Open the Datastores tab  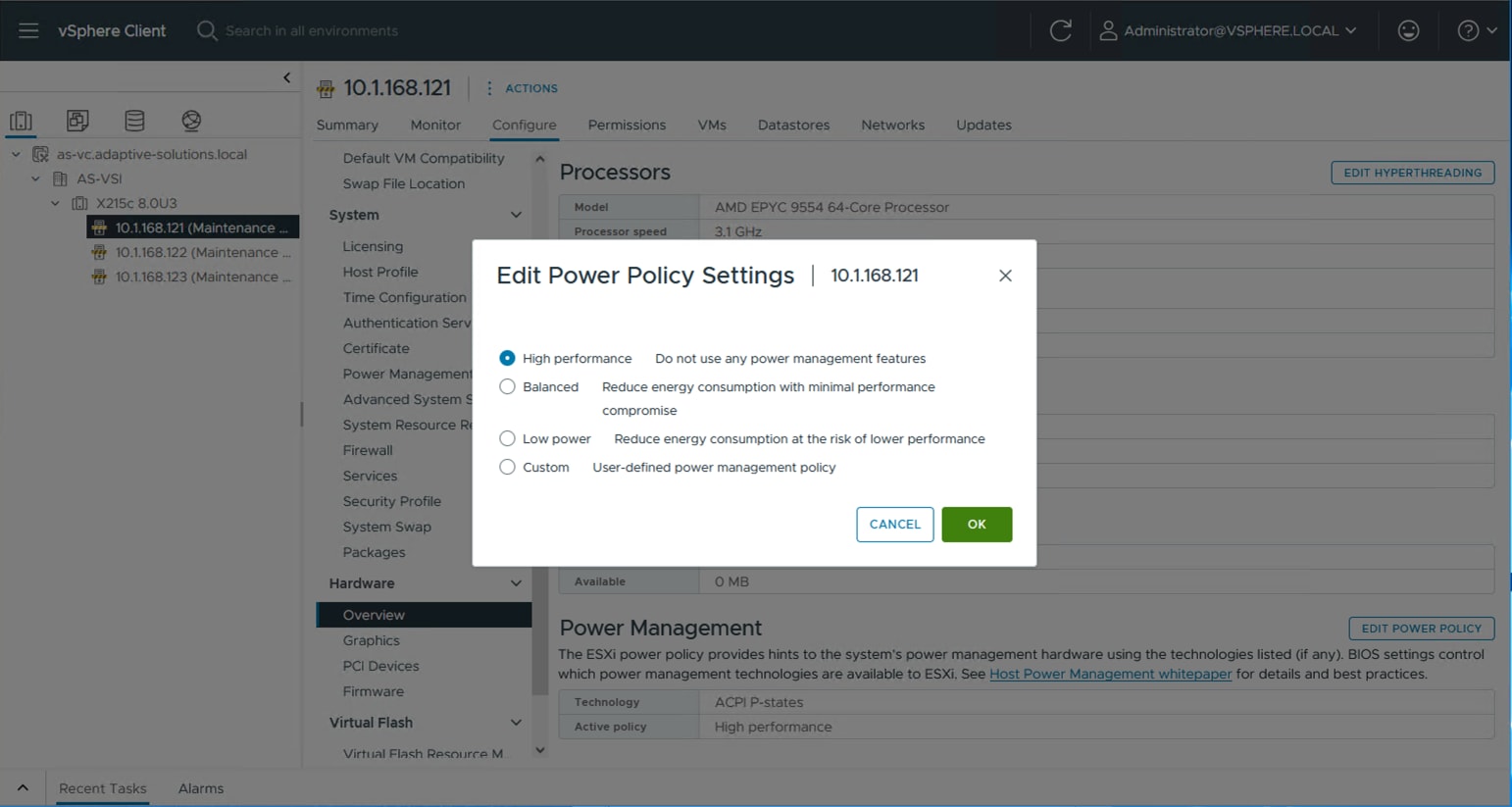(793, 126)
